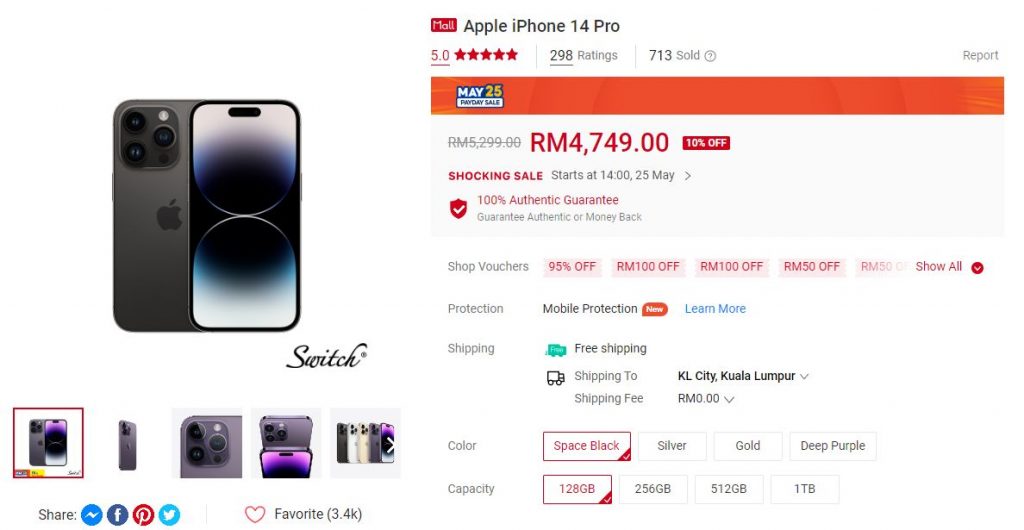This screenshot has height=530, width=1024.
Task: Click the Report link
Action: (x=980, y=55)
